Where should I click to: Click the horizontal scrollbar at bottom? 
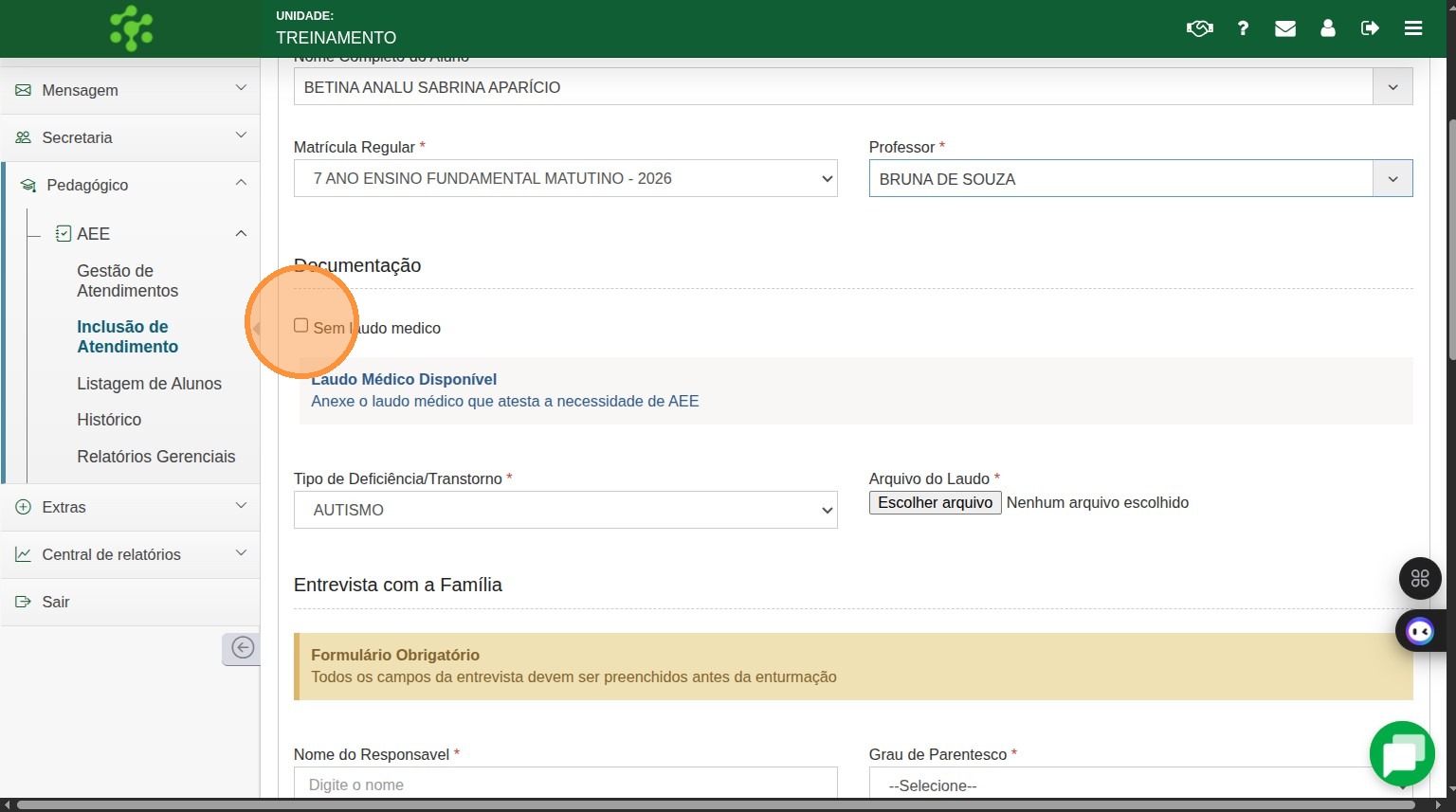[717, 805]
